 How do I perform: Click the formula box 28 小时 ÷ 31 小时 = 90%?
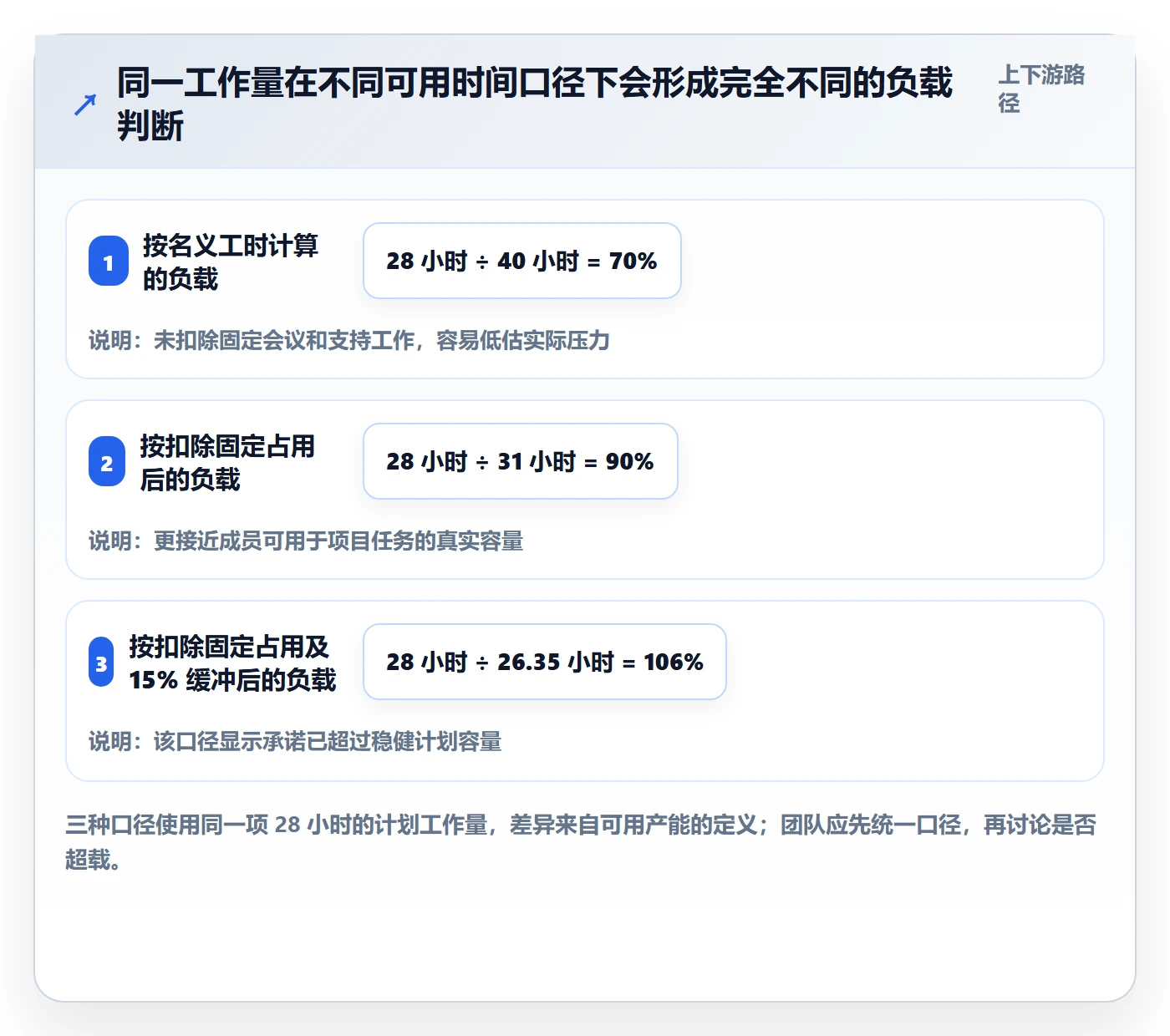(521, 461)
